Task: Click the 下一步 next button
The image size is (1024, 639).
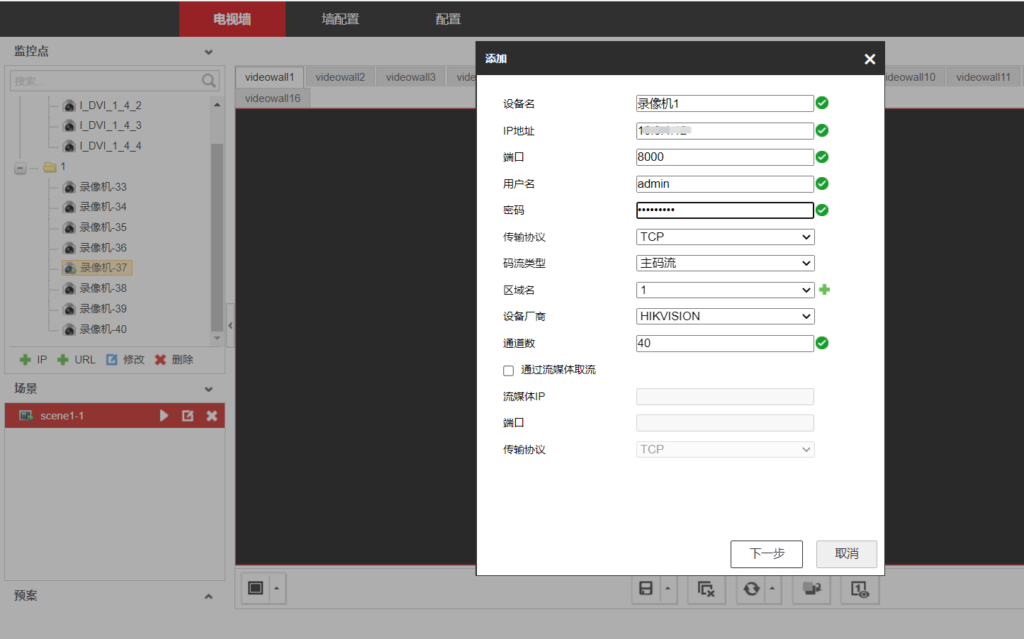Action: 766,554
